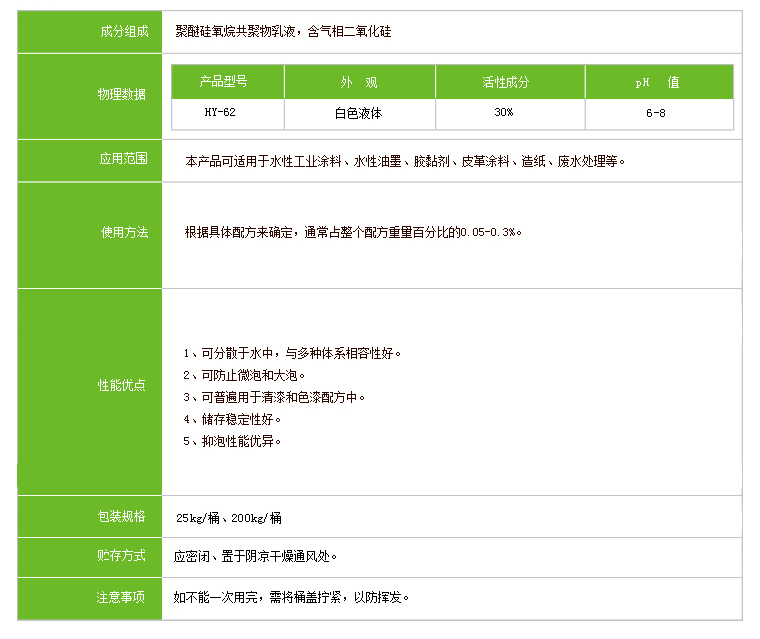Select the 使用方法 label cell

pos(124,233)
